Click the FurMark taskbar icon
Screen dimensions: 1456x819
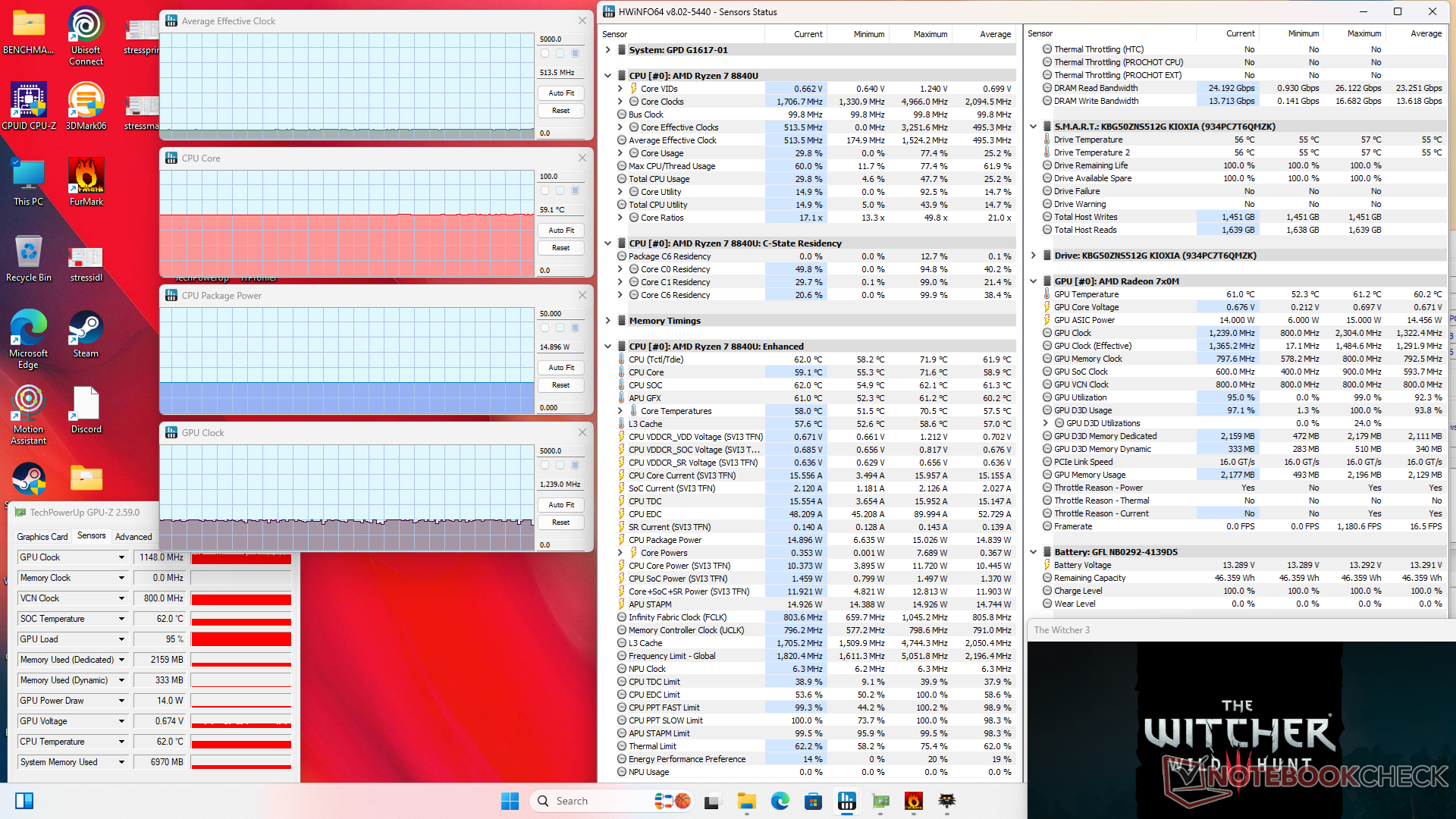coord(914,801)
